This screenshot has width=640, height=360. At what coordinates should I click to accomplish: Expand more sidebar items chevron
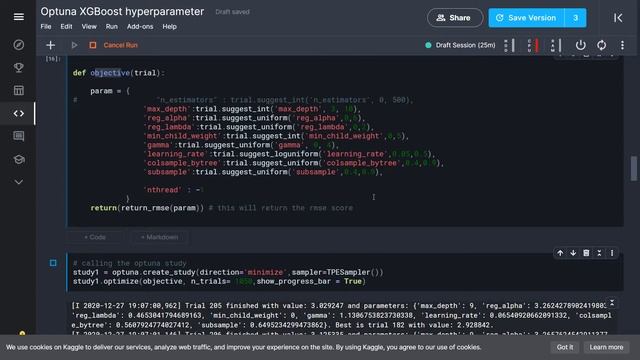[x=18, y=182]
